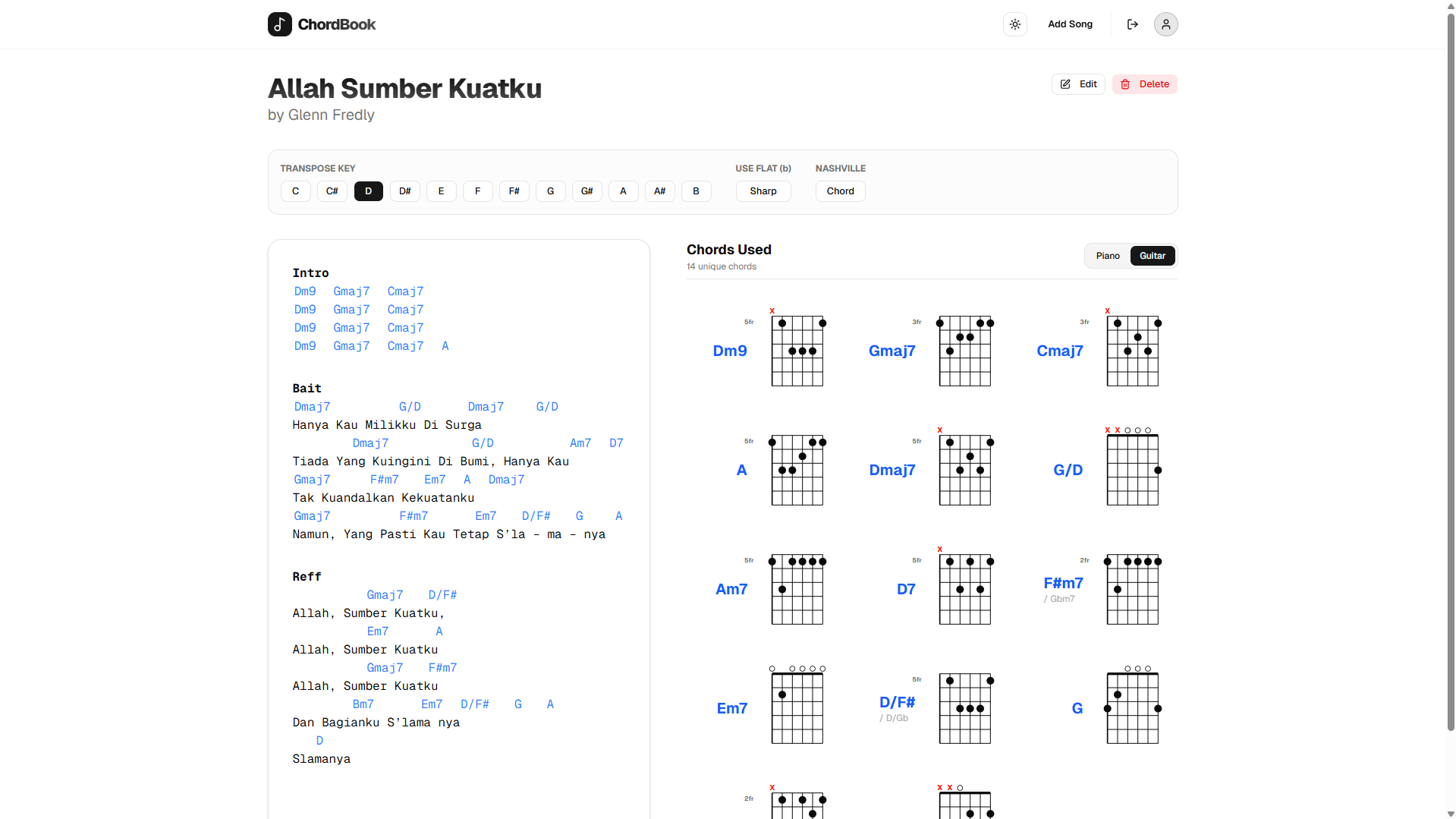This screenshot has height=819, width=1456.
Task: Click the Bm7 chord in the Reff section
Action: [x=363, y=704]
